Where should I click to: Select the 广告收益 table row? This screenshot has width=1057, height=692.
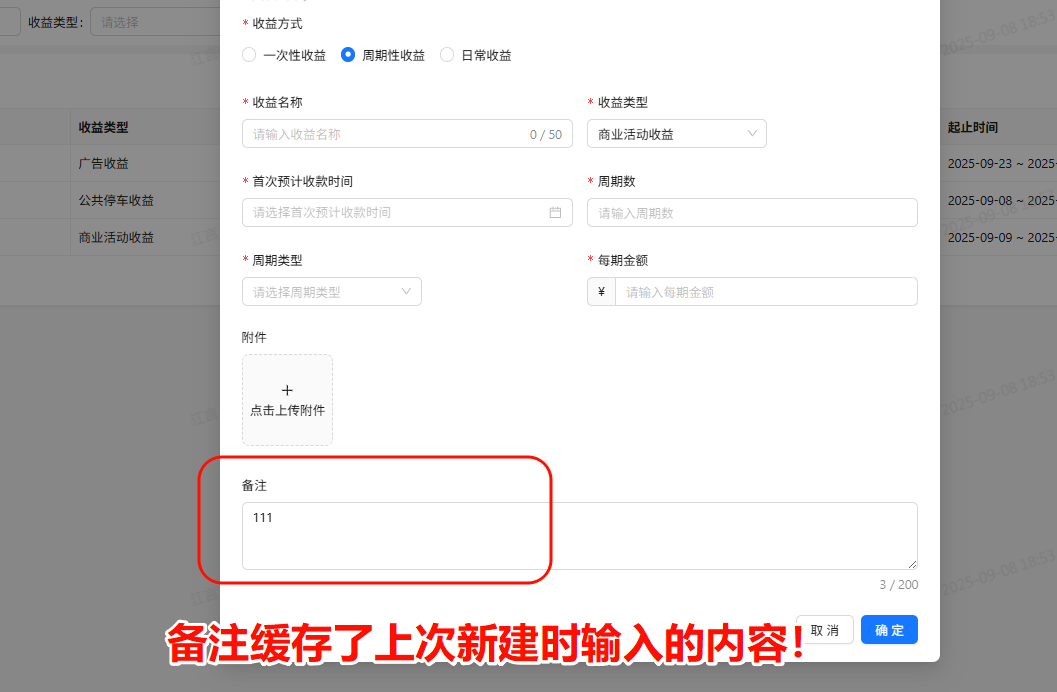click(x=105, y=163)
